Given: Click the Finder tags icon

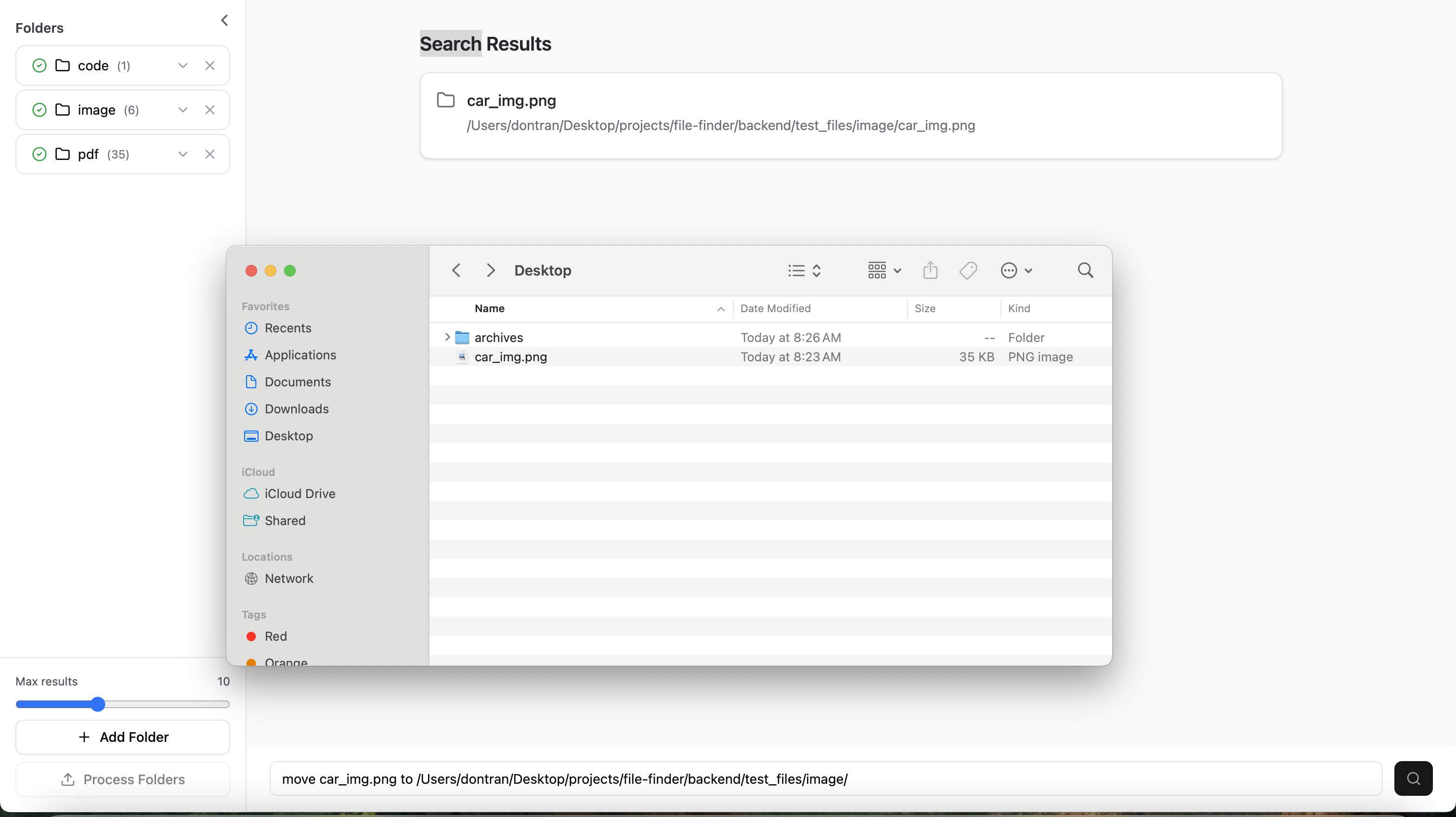Looking at the screenshot, I should pyautogui.click(x=968, y=270).
